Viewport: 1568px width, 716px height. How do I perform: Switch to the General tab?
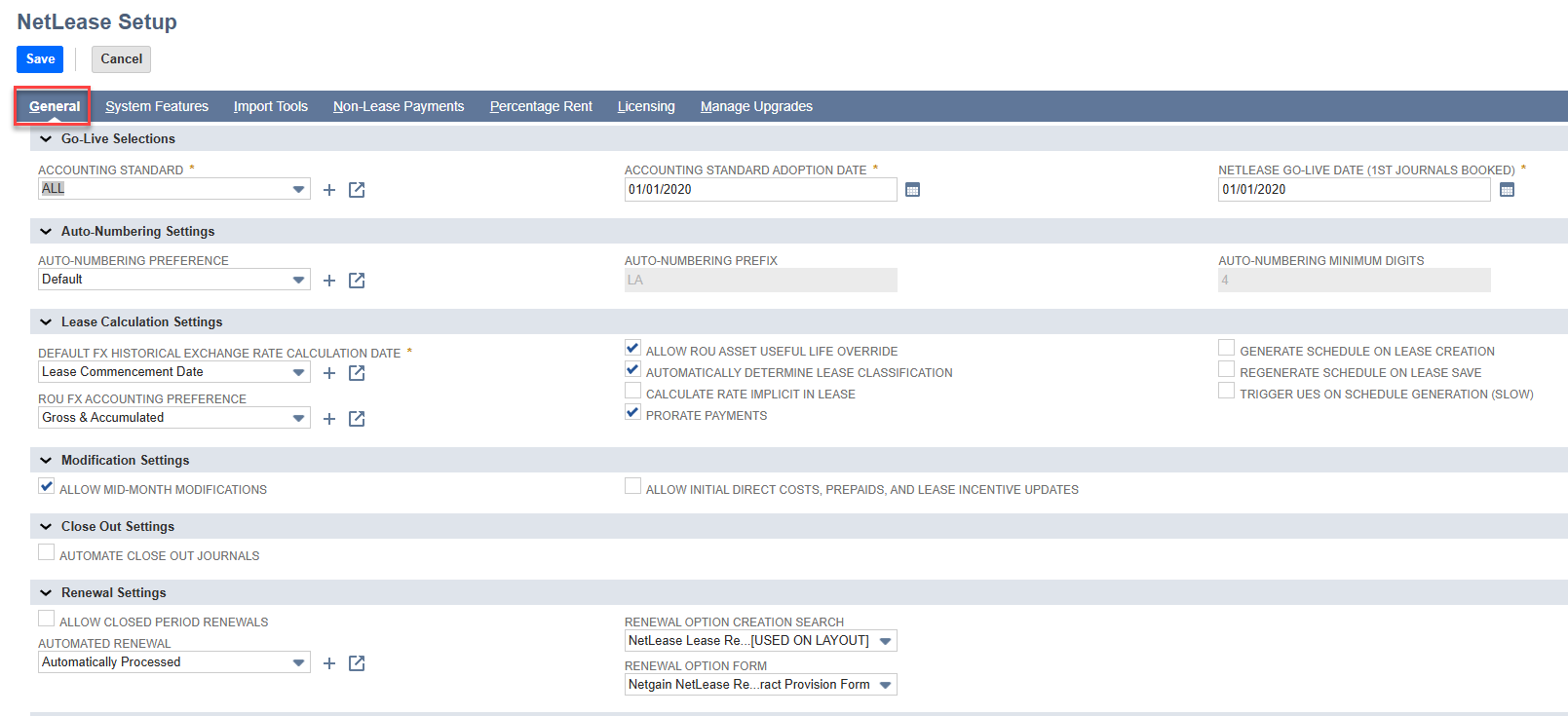pyautogui.click(x=55, y=106)
